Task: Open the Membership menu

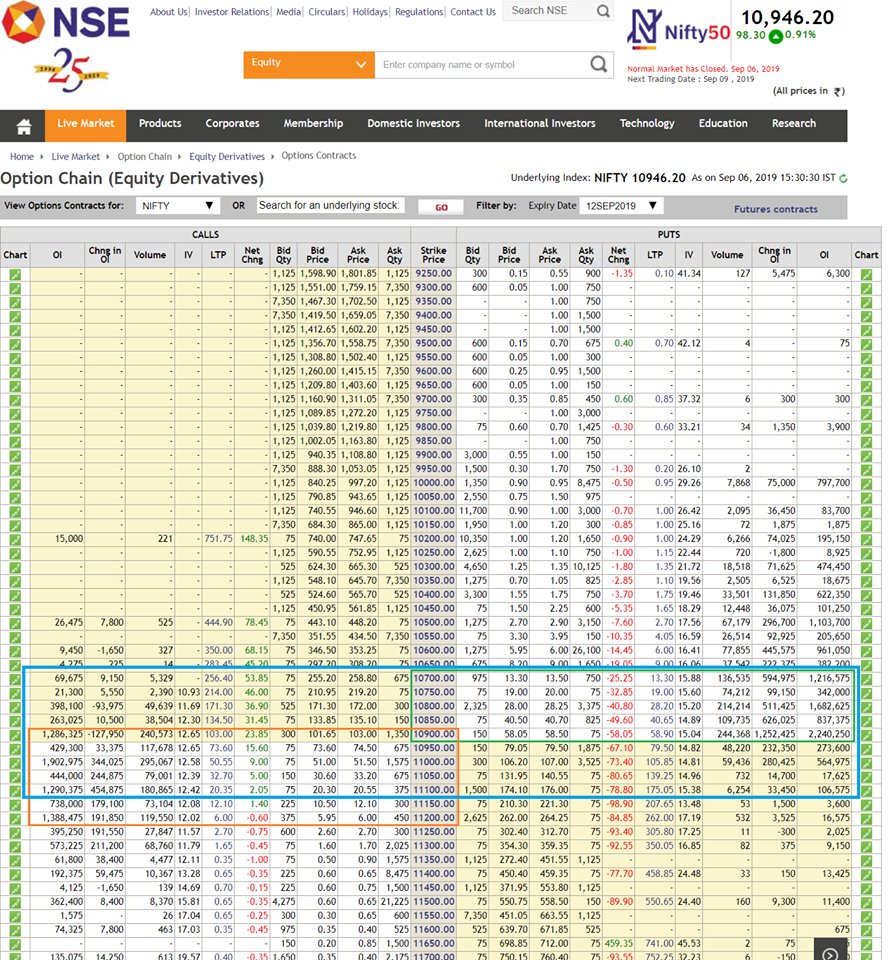Action: (x=313, y=124)
